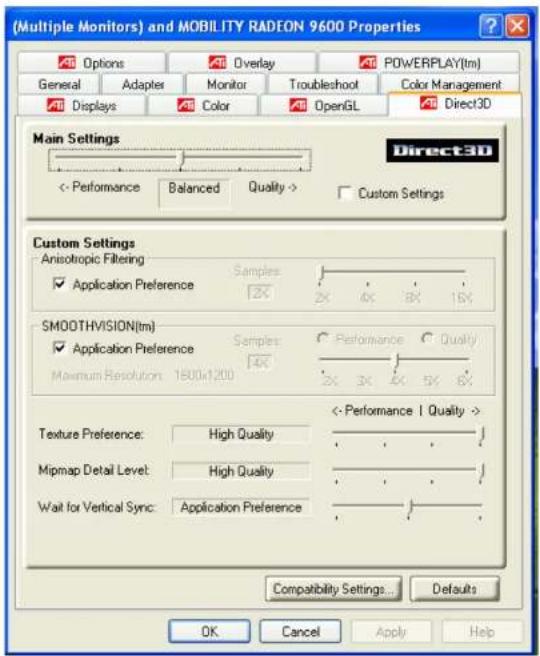Image resolution: width=540 pixels, height=656 pixels.
Task: Click Main Settings Performance-Quality slider thumb
Action: coord(181,159)
